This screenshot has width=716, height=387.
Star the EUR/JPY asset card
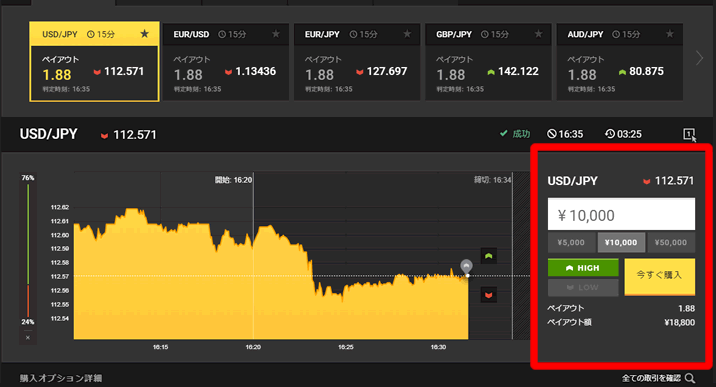click(407, 34)
